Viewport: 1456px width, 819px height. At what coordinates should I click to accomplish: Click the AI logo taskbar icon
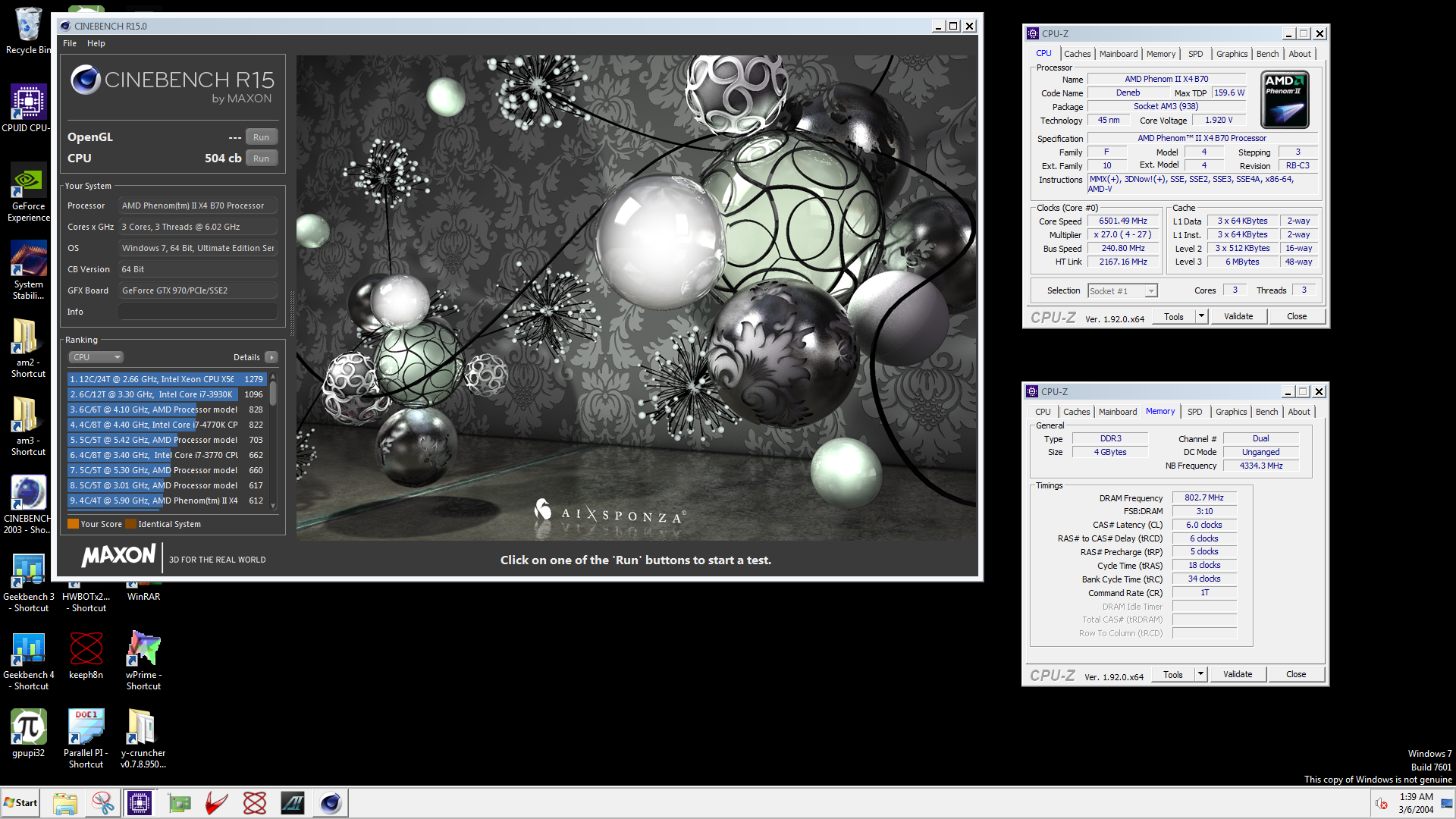[x=293, y=803]
